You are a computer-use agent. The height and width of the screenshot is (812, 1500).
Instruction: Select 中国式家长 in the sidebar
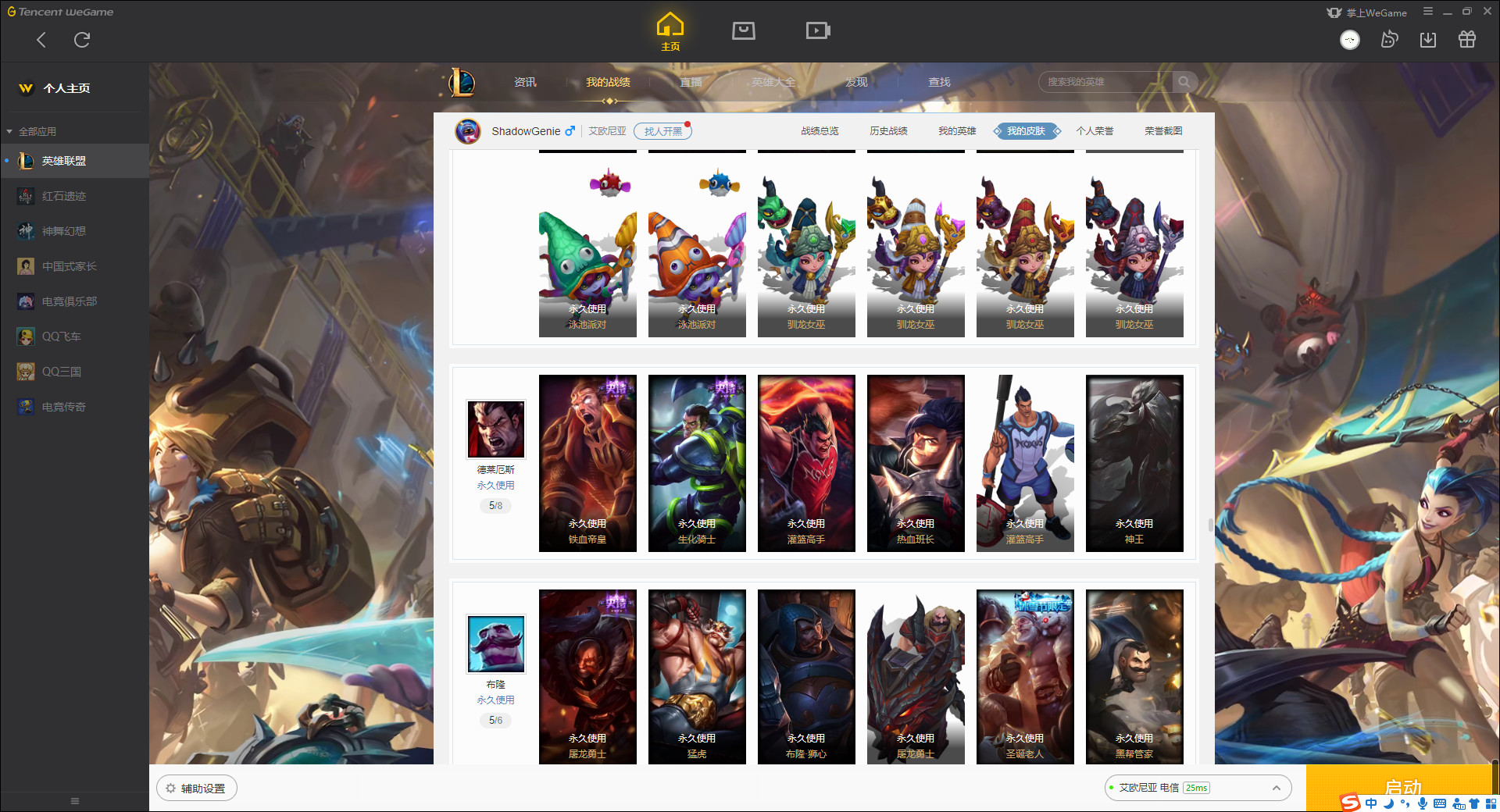click(74, 266)
